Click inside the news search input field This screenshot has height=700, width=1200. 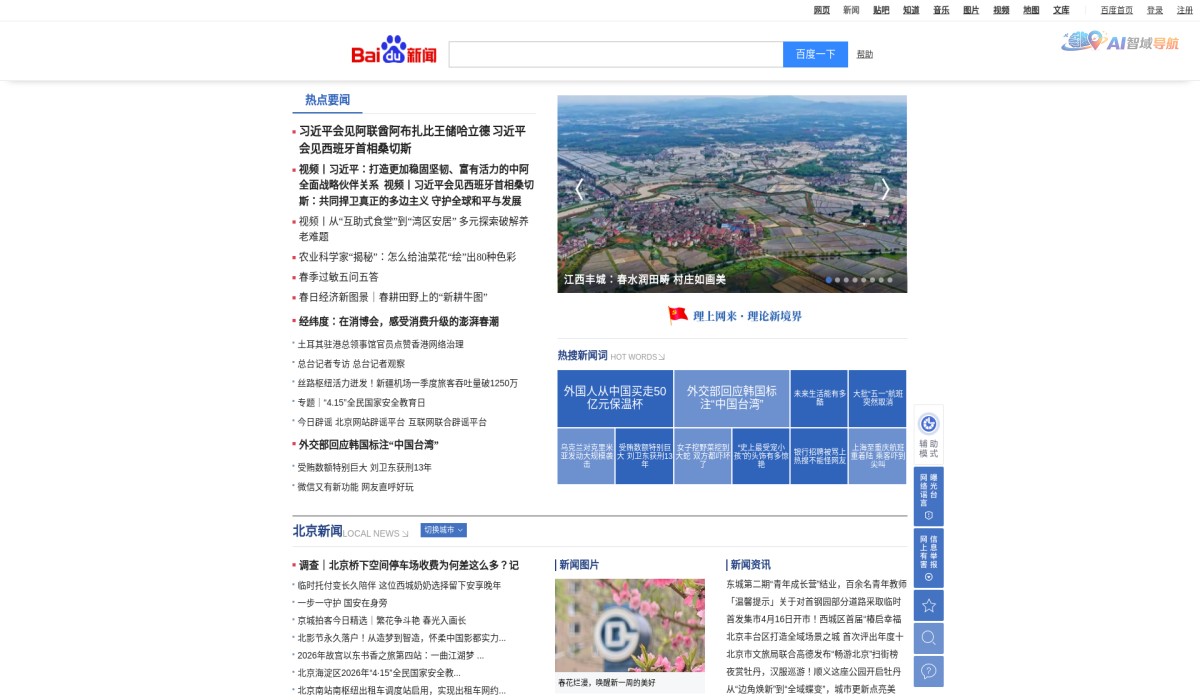(614, 54)
